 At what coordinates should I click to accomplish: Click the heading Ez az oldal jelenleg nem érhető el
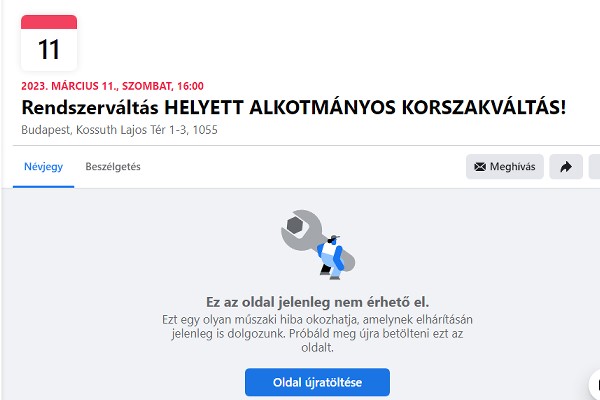click(317, 302)
